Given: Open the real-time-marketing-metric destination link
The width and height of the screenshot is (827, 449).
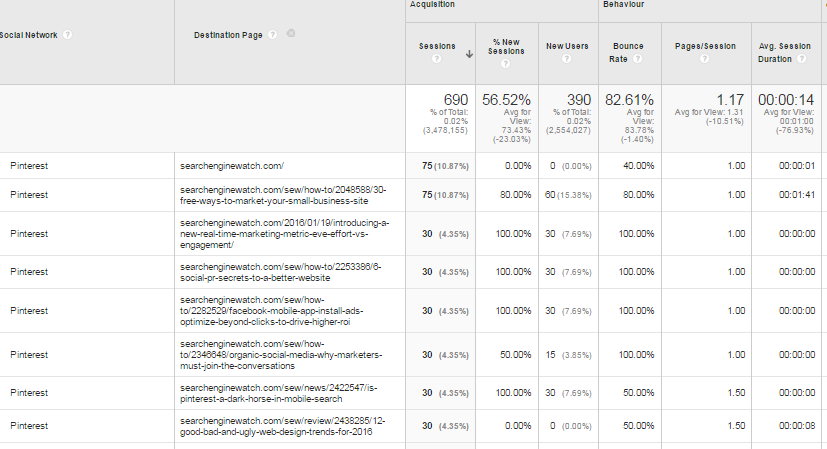Looking at the screenshot, I should (284, 234).
